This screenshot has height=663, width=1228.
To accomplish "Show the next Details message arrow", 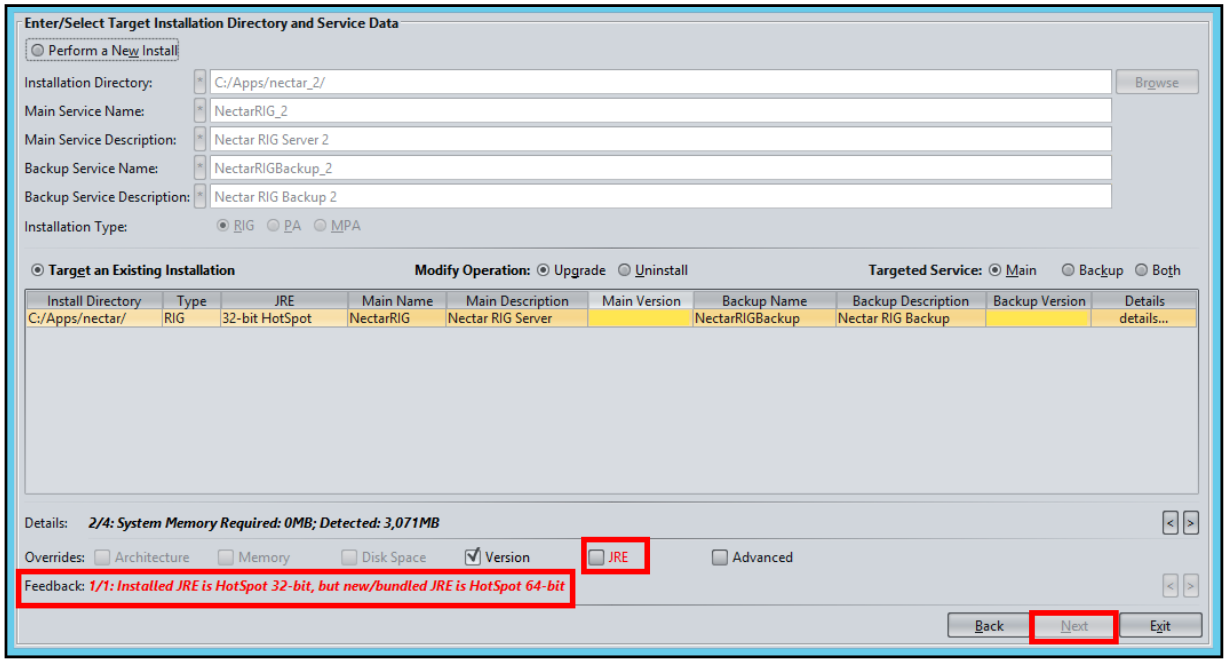I will click(1190, 522).
